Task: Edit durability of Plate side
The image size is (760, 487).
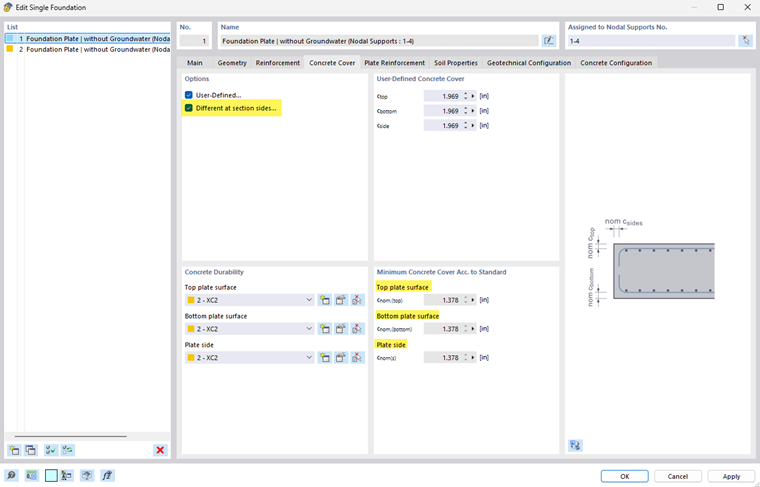Action: pyautogui.click(x=341, y=358)
